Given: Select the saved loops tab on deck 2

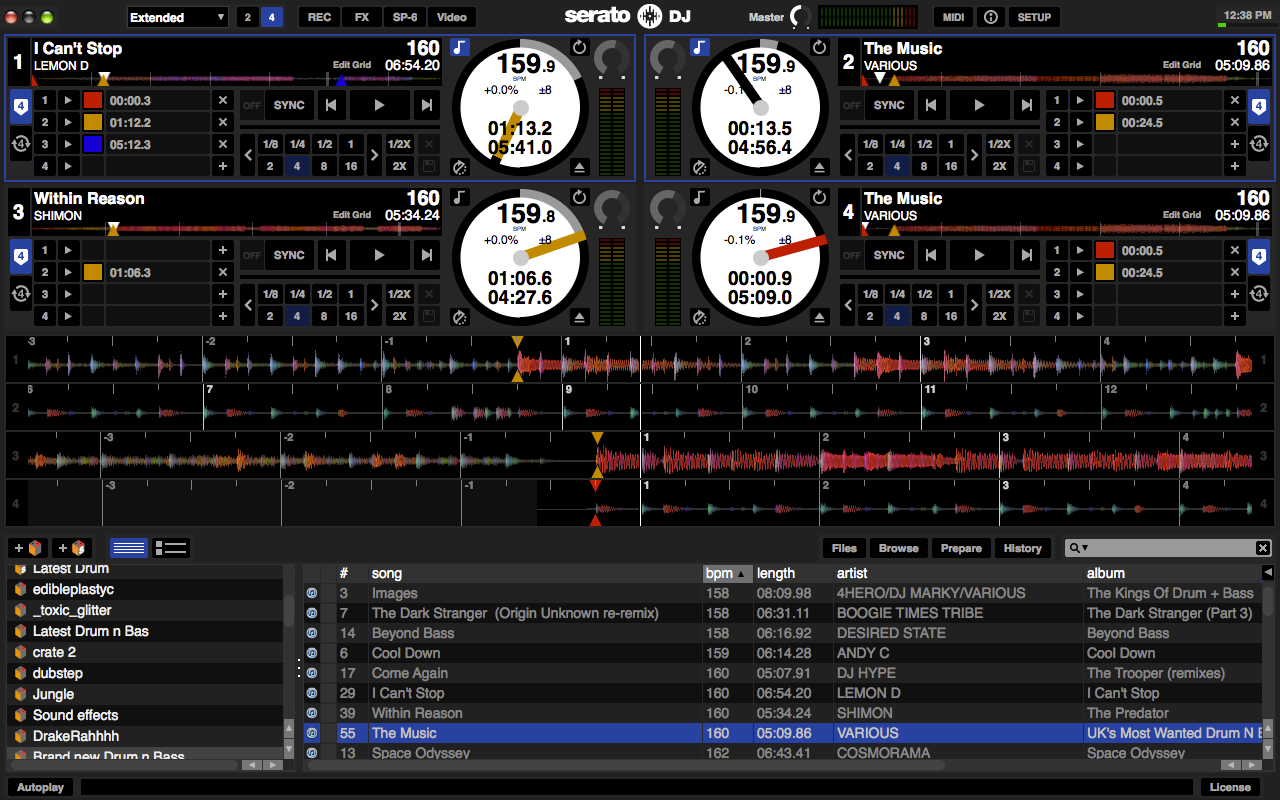Looking at the screenshot, I should [1258, 144].
